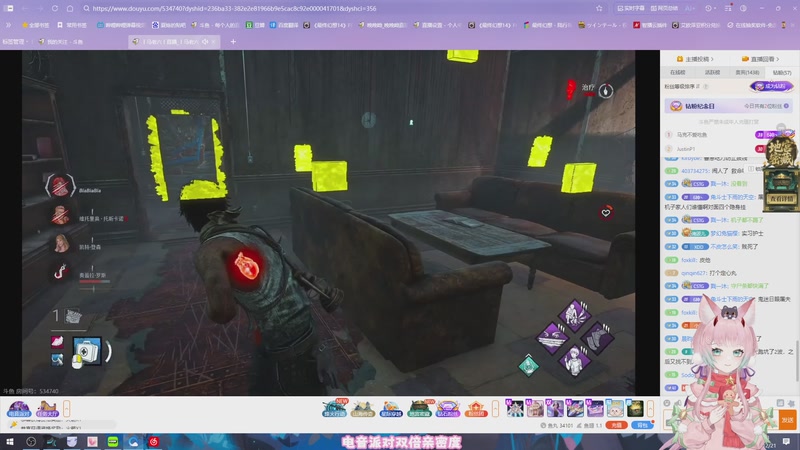The image size is (800, 450).
Task: Open 直播回看 stream replay link
Action: click(761, 59)
